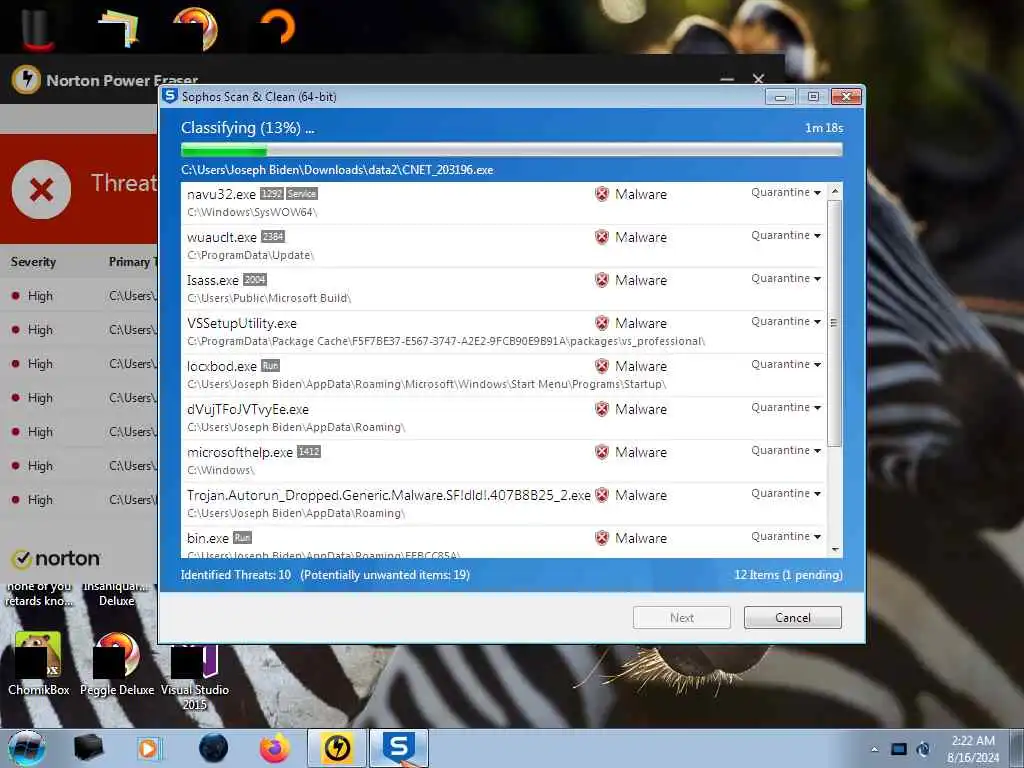The height and width of the screenshot is (768, 1024).
Task: Open Windows Start orb
Action: pyautogui.click(x=27, y=748)
